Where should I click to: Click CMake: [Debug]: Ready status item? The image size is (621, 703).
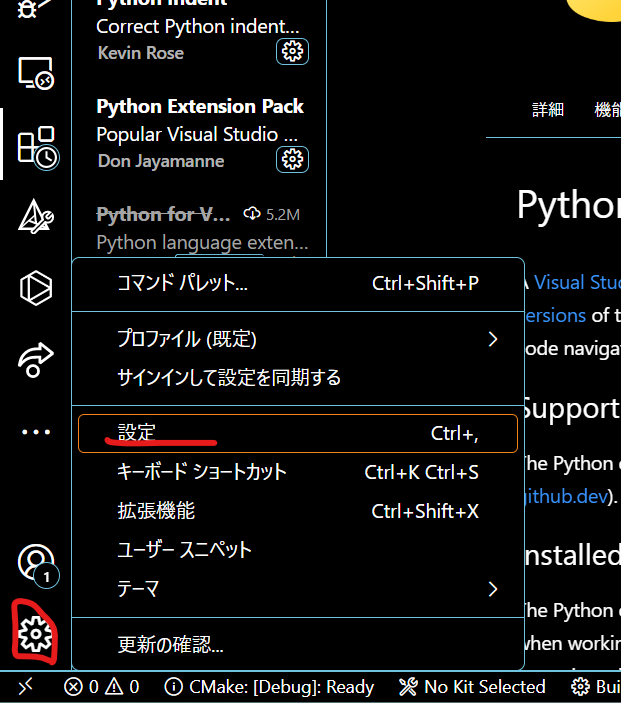[269, 686]
